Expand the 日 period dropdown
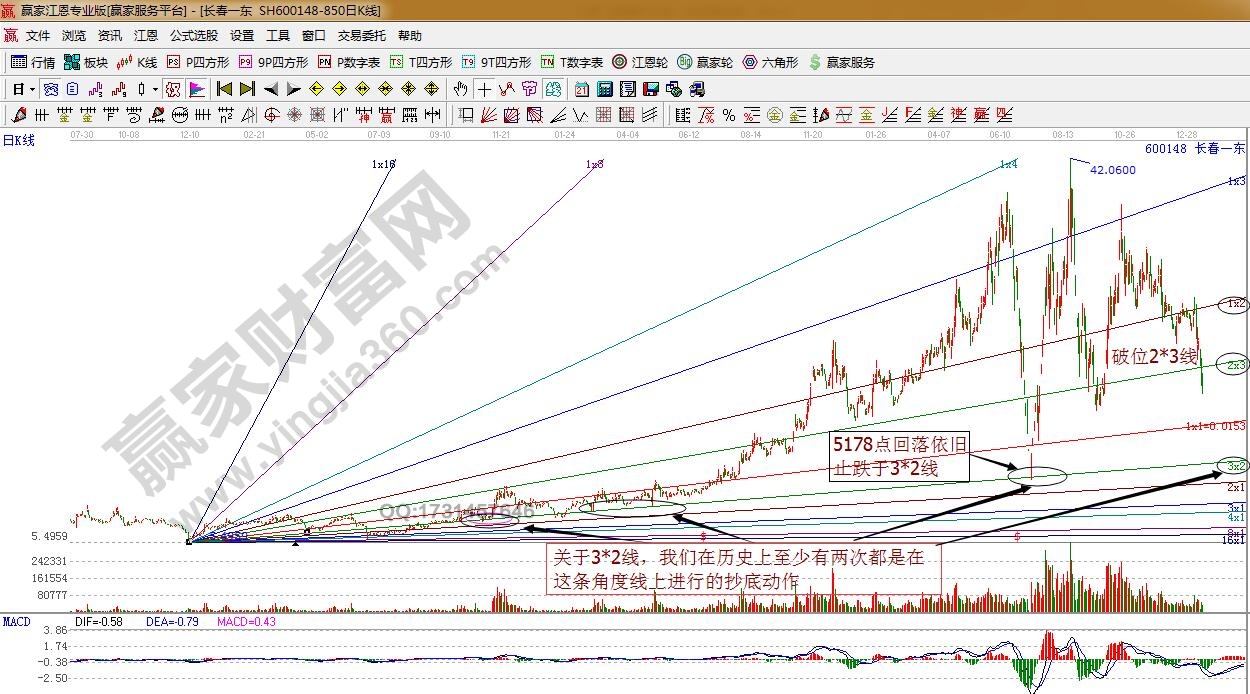The image size is (1250, 694). (32, 89)
